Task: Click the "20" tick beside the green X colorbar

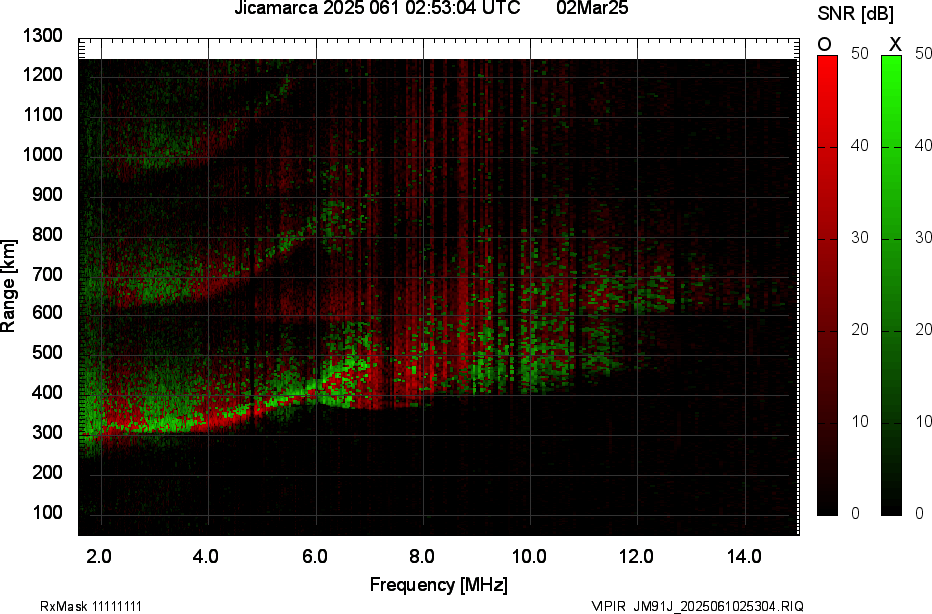Action: click(923, 329)
